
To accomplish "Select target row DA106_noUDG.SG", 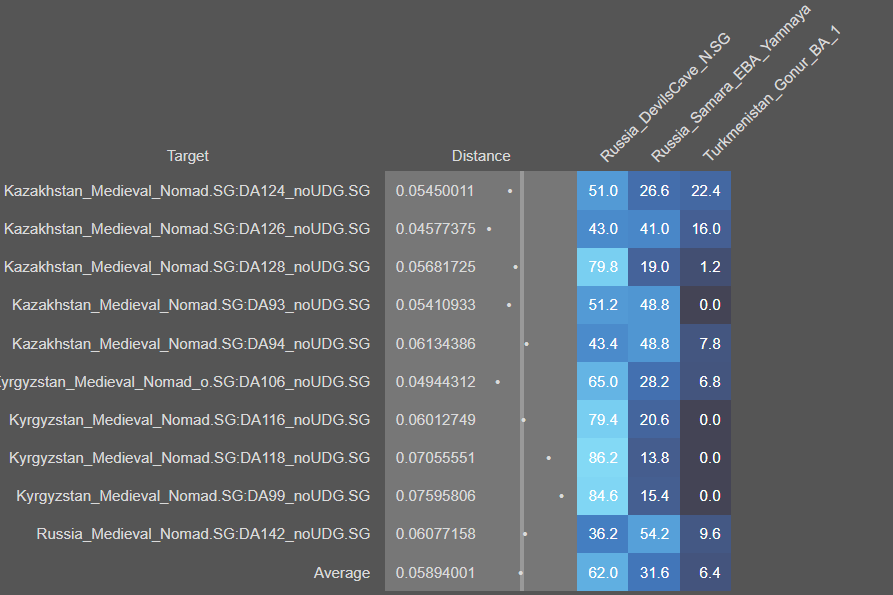I will pos(185,382).
